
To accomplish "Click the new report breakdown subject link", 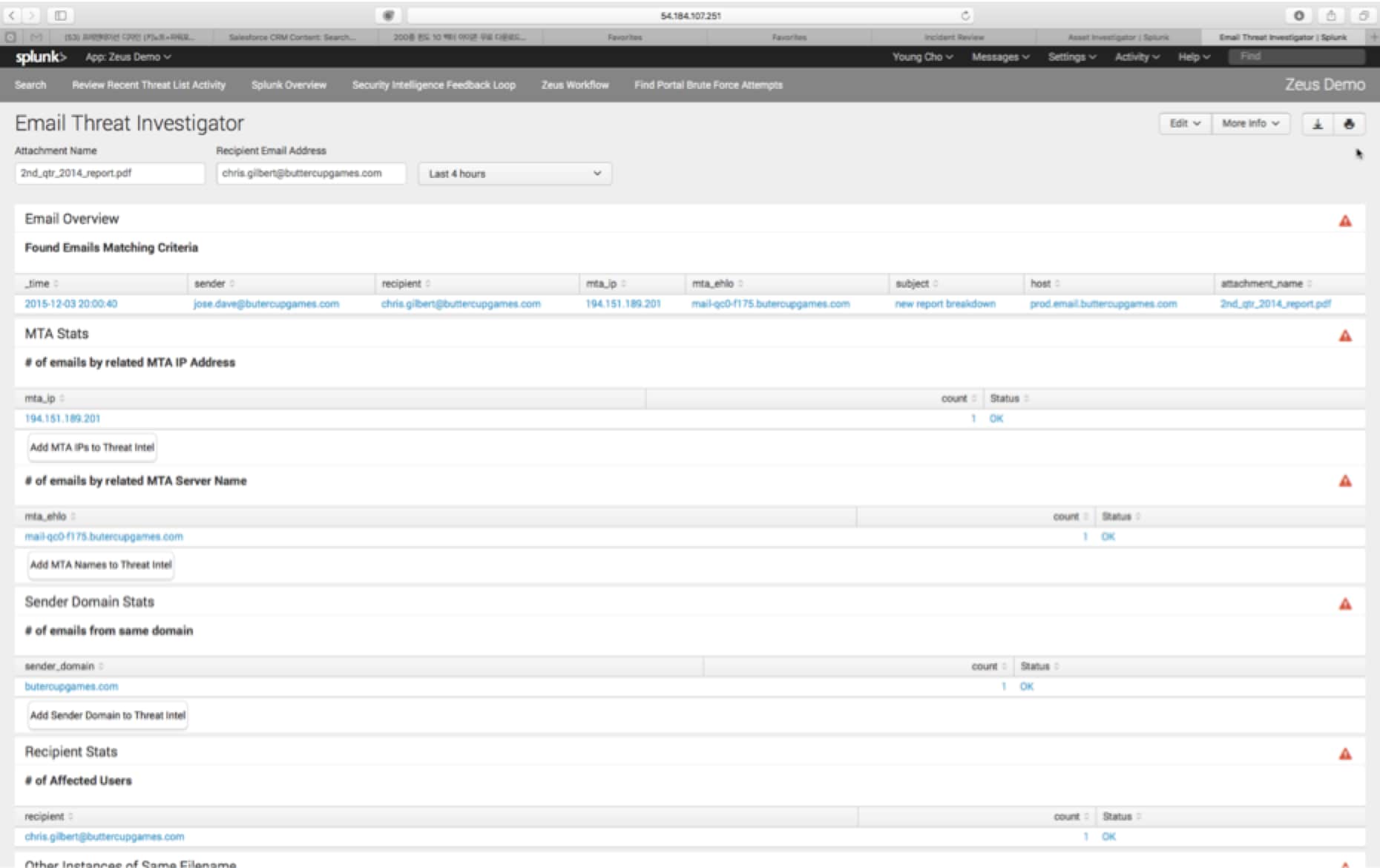I will [x=945, y=304].
